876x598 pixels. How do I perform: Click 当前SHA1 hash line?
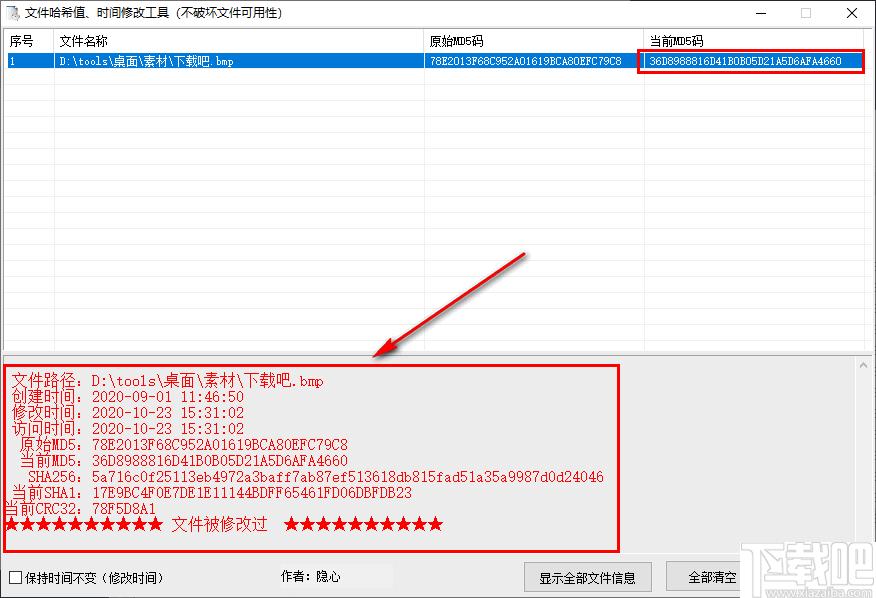212,493
